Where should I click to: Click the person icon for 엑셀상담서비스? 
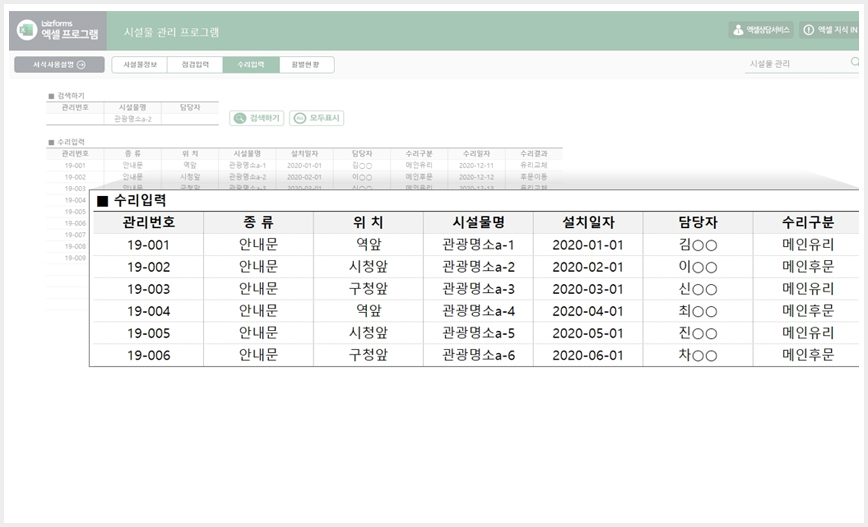[x=738, y=30]
